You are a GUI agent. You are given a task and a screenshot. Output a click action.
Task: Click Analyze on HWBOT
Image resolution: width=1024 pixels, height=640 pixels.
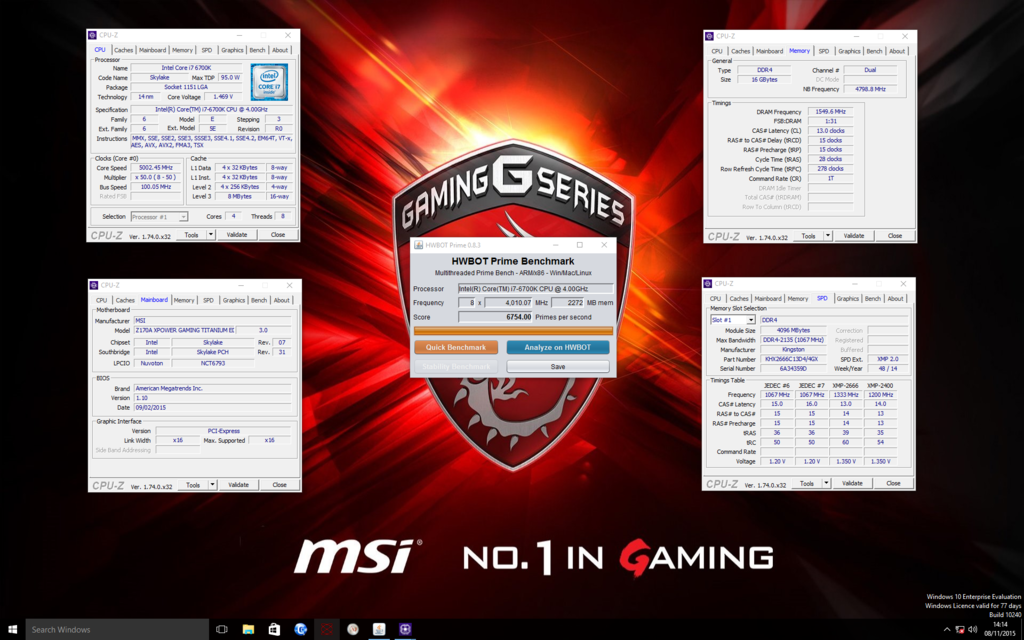tap(558, 347)
